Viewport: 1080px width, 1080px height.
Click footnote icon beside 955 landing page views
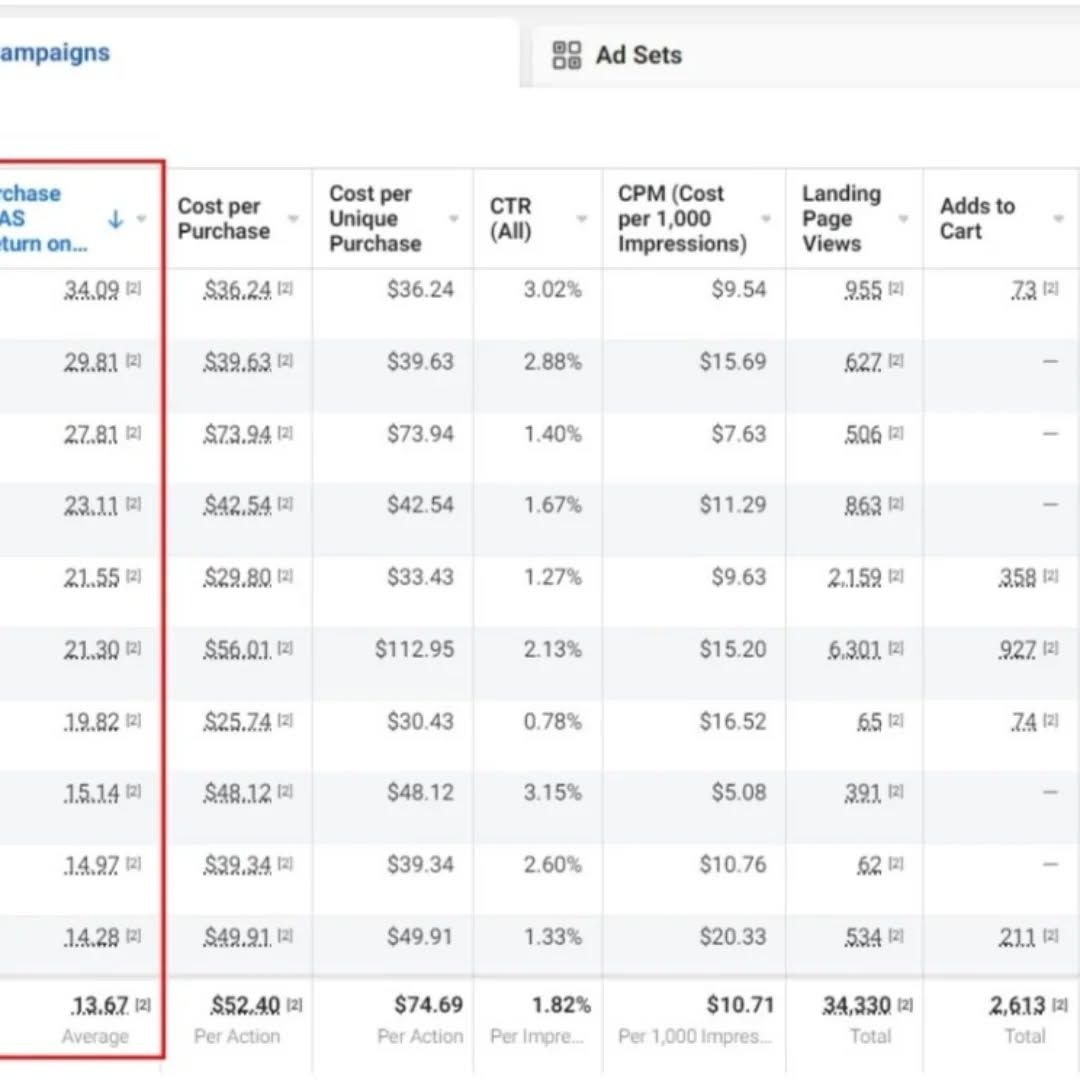coord(895,289)
